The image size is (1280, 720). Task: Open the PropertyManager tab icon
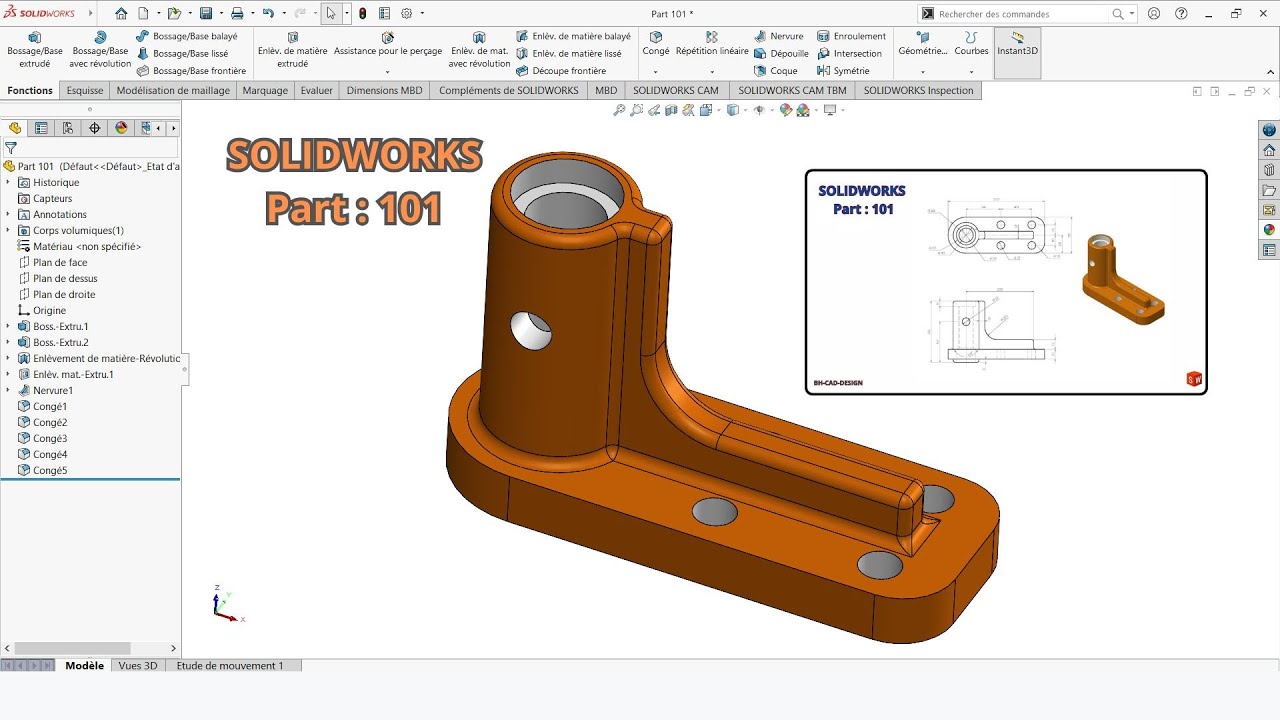41,128
